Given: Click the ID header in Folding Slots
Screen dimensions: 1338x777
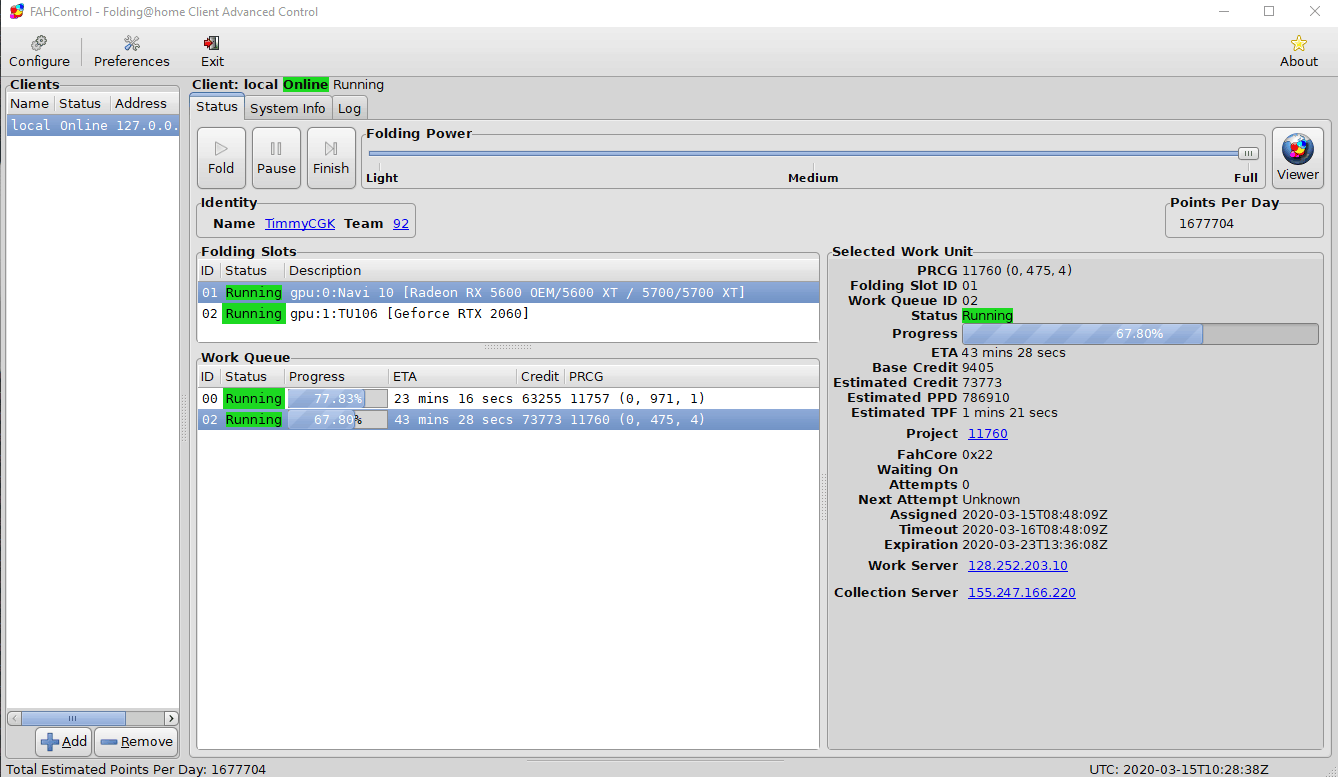Looking at the screenshot, I should pos(208,271).
